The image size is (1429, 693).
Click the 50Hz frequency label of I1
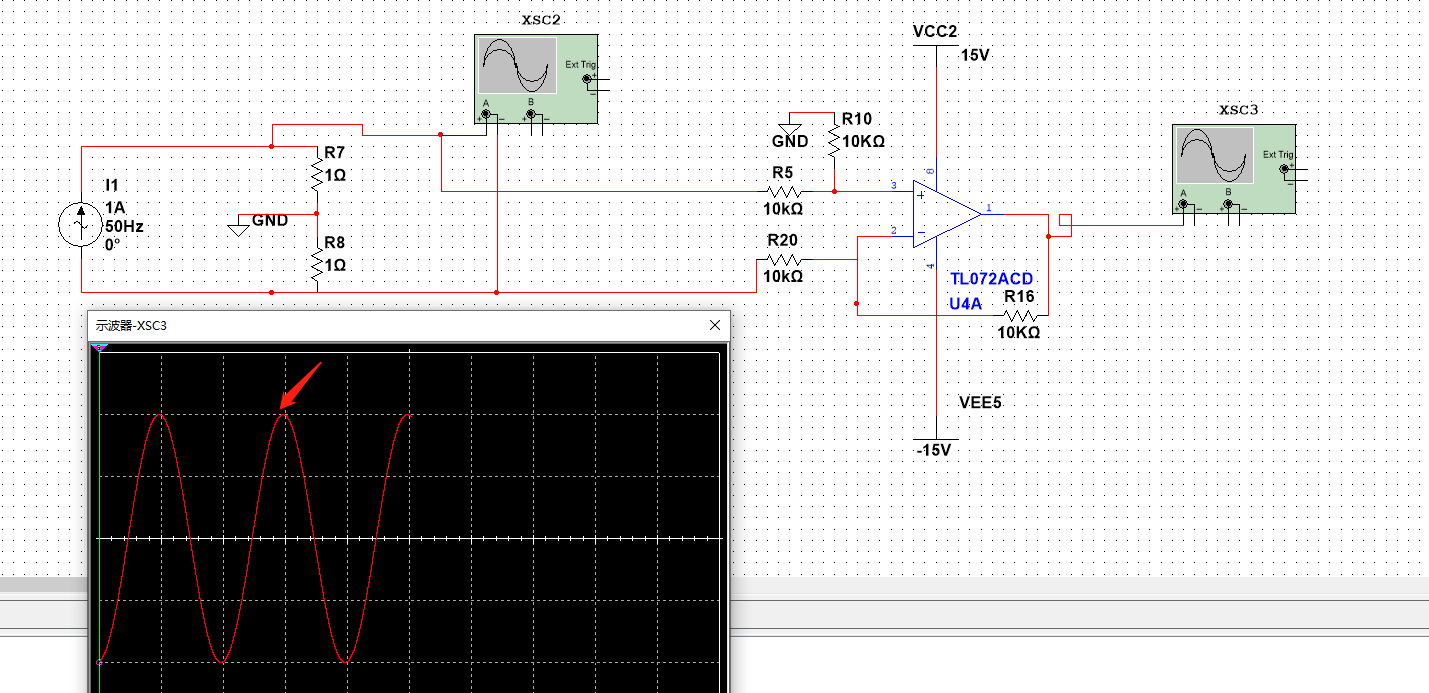(124, 226)
